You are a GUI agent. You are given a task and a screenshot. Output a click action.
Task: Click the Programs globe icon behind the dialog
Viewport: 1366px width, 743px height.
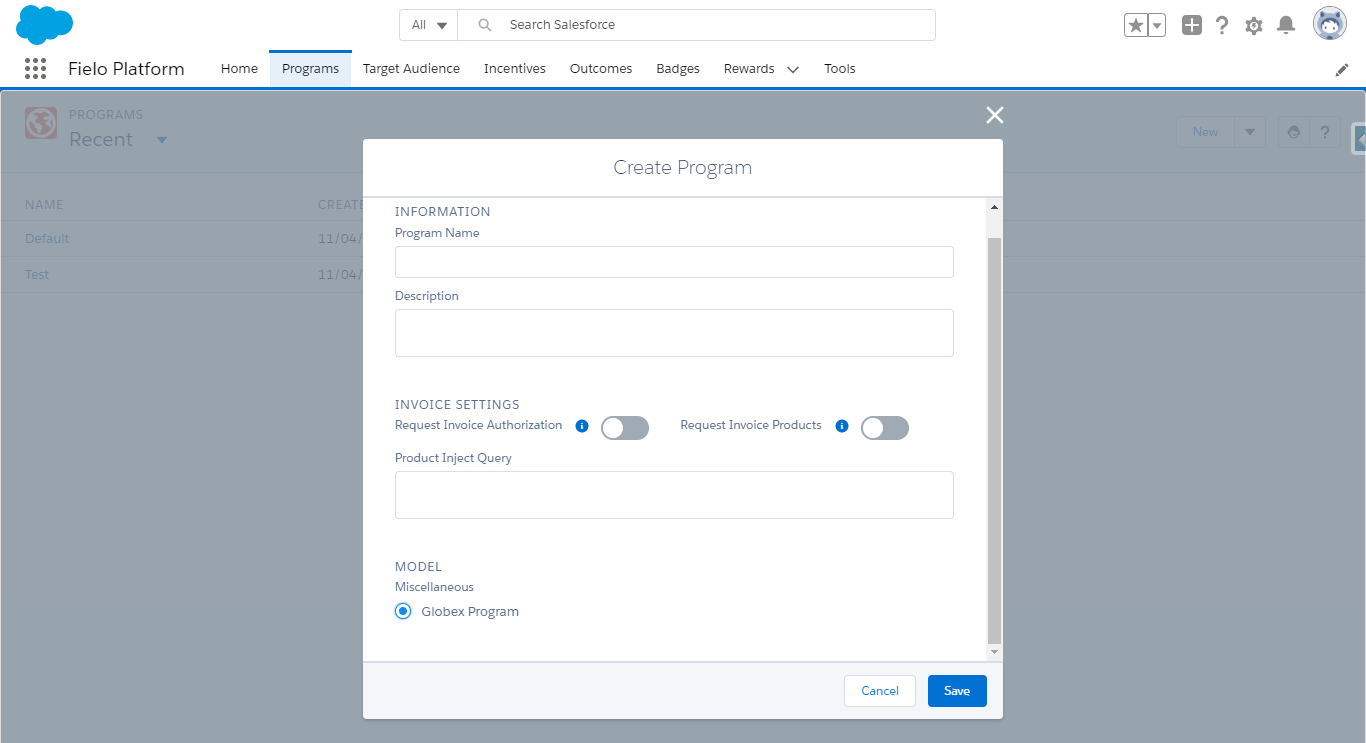click(x=41, y=124)
